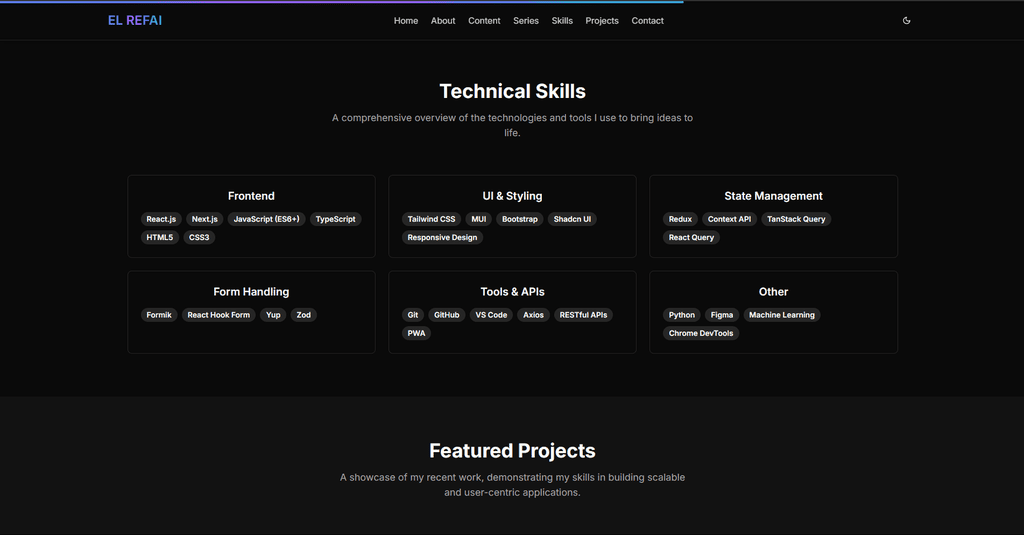Jump to Skills nav link

[562, 21]
